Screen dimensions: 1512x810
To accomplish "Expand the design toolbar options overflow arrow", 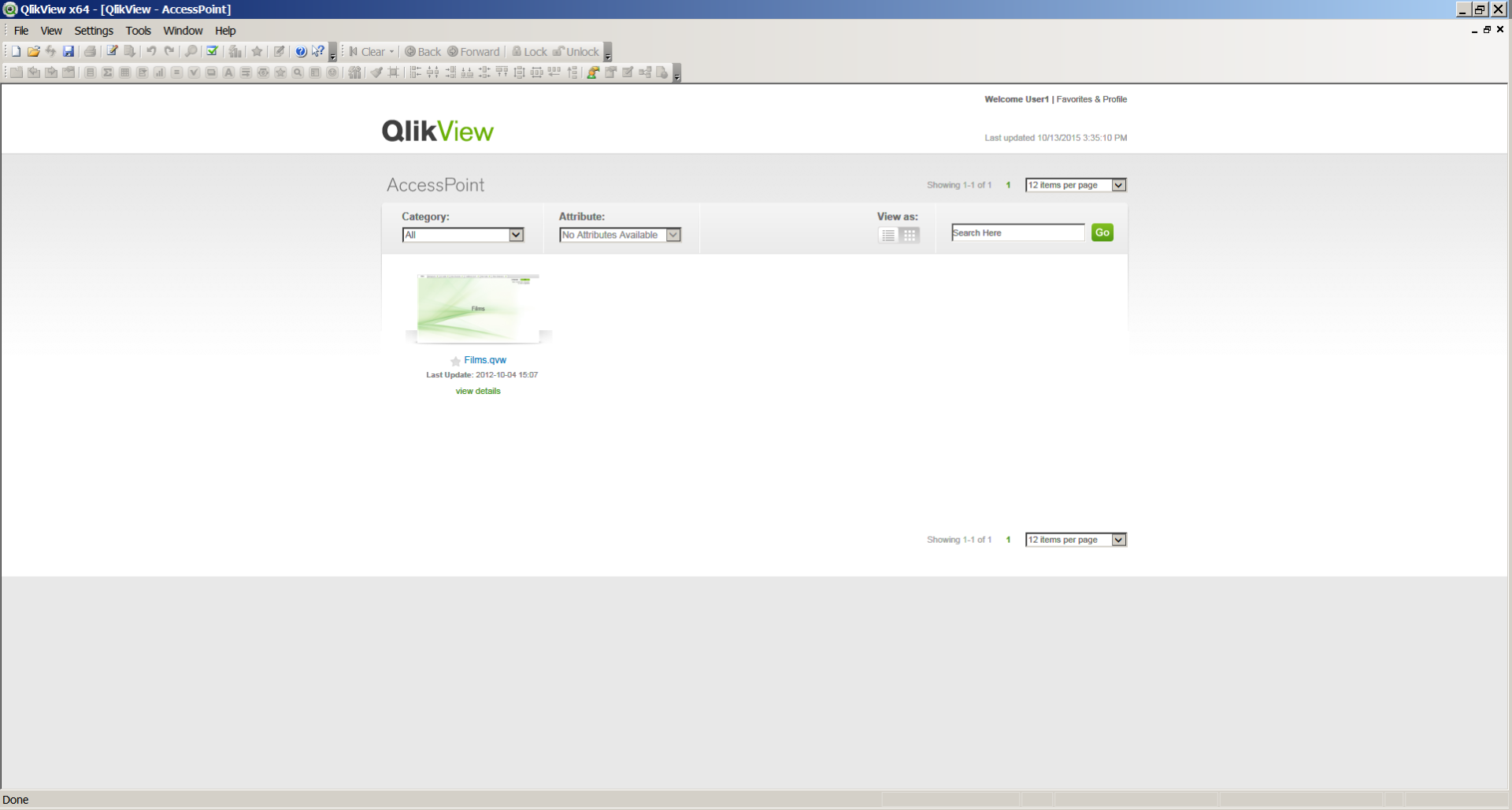I will pos(677,73).
